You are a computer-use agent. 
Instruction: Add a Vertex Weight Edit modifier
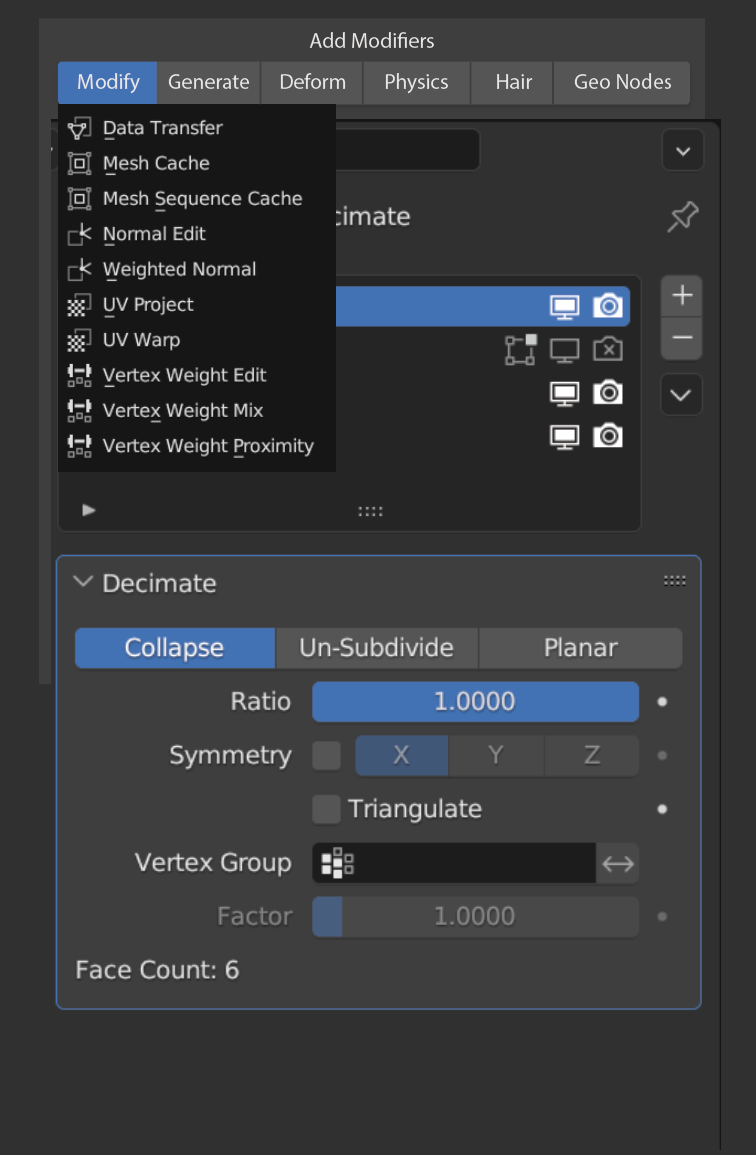click(x=197, y=375)
